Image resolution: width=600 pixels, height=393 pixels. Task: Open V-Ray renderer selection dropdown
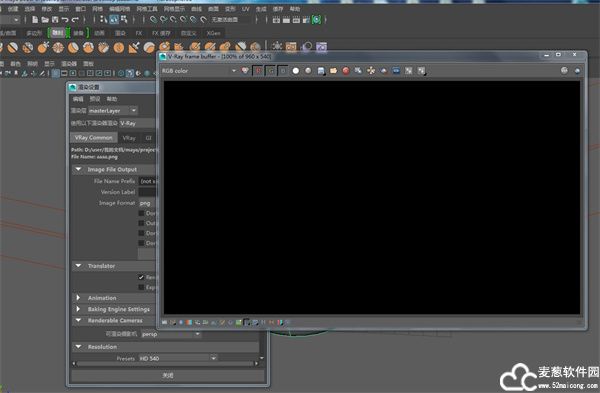point(138,123)
